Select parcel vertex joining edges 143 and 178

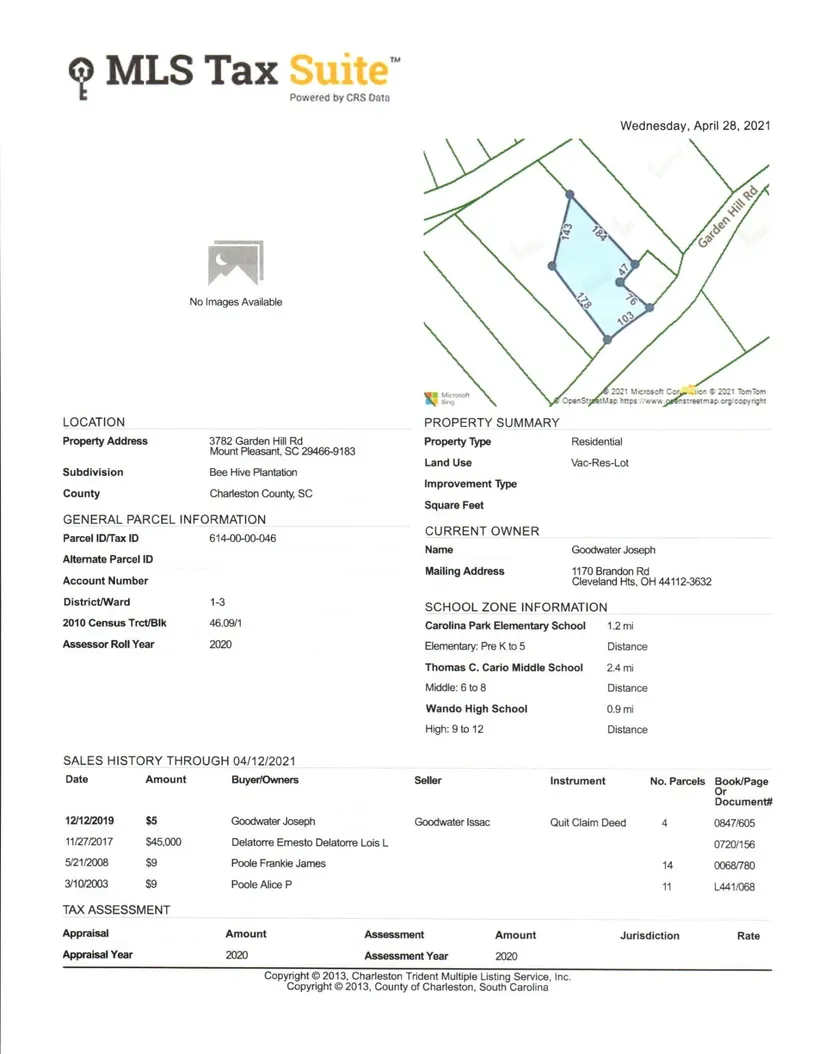coord(552,266)
